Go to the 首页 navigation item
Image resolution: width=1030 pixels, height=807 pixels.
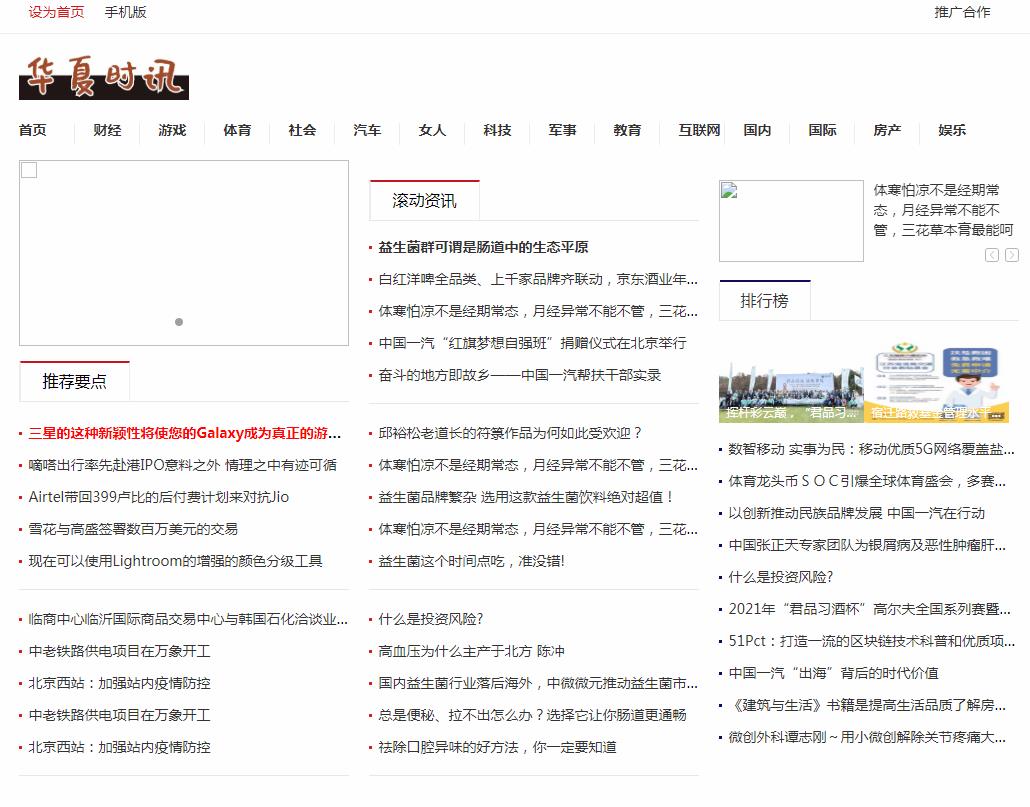[x=33, y=130]
